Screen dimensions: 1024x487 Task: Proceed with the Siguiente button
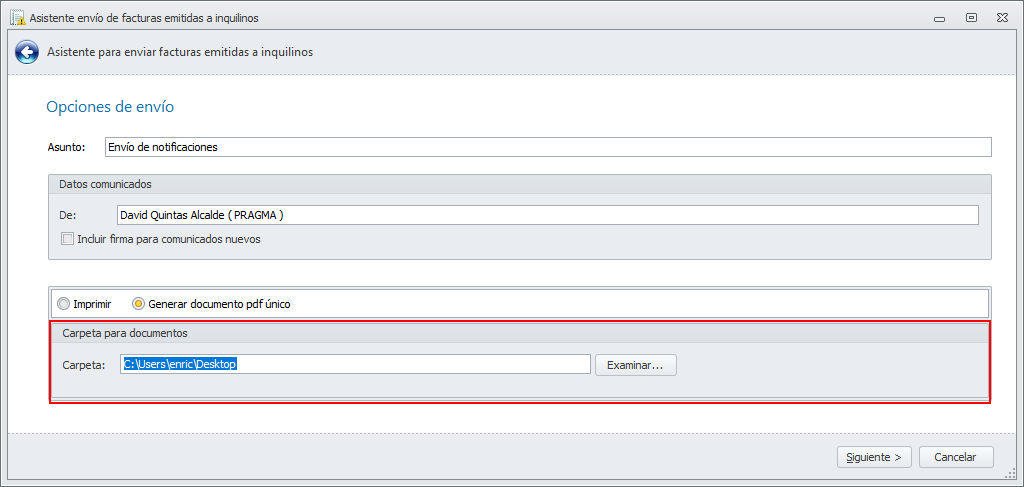[874, 457]
